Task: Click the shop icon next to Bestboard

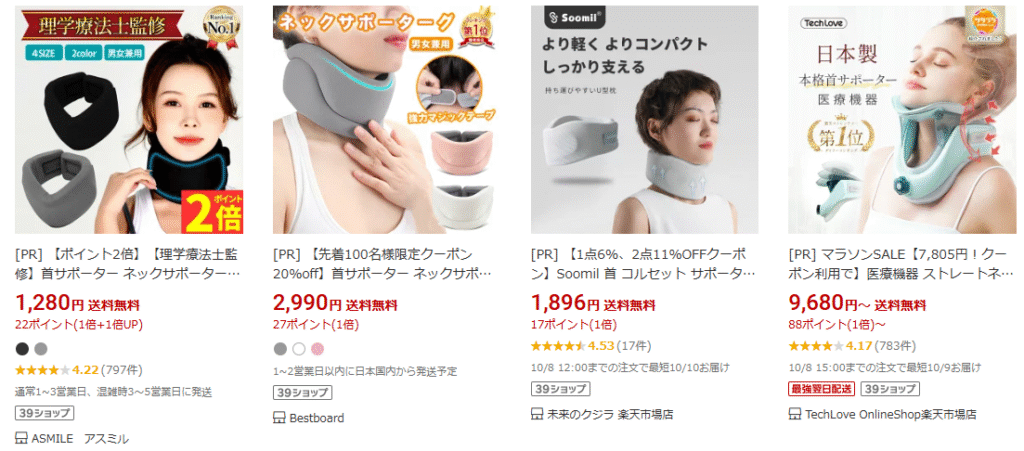Action: 280,418
